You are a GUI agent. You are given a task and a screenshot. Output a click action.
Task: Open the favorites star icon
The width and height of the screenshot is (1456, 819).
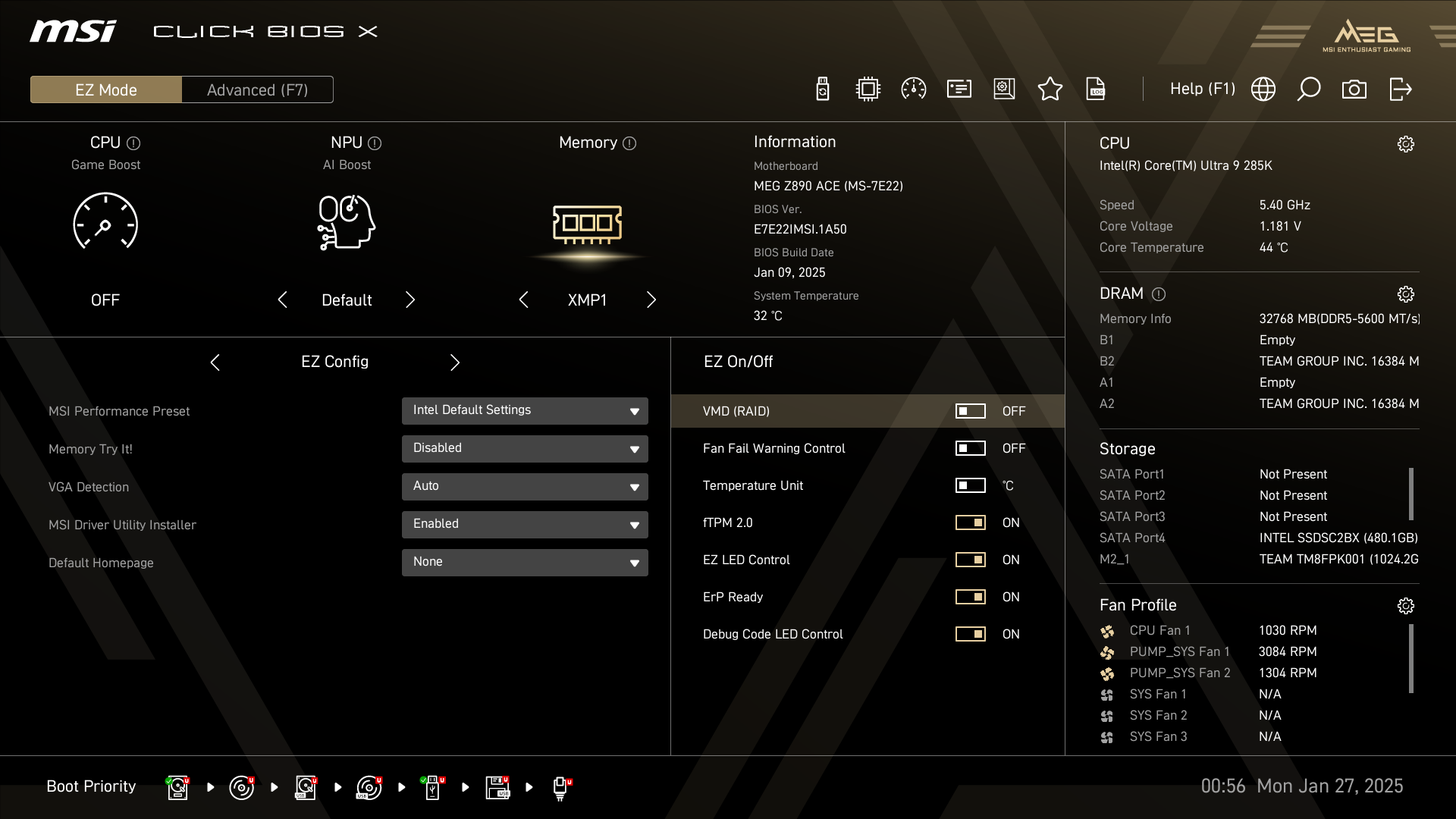click(x=1050, y=89)
